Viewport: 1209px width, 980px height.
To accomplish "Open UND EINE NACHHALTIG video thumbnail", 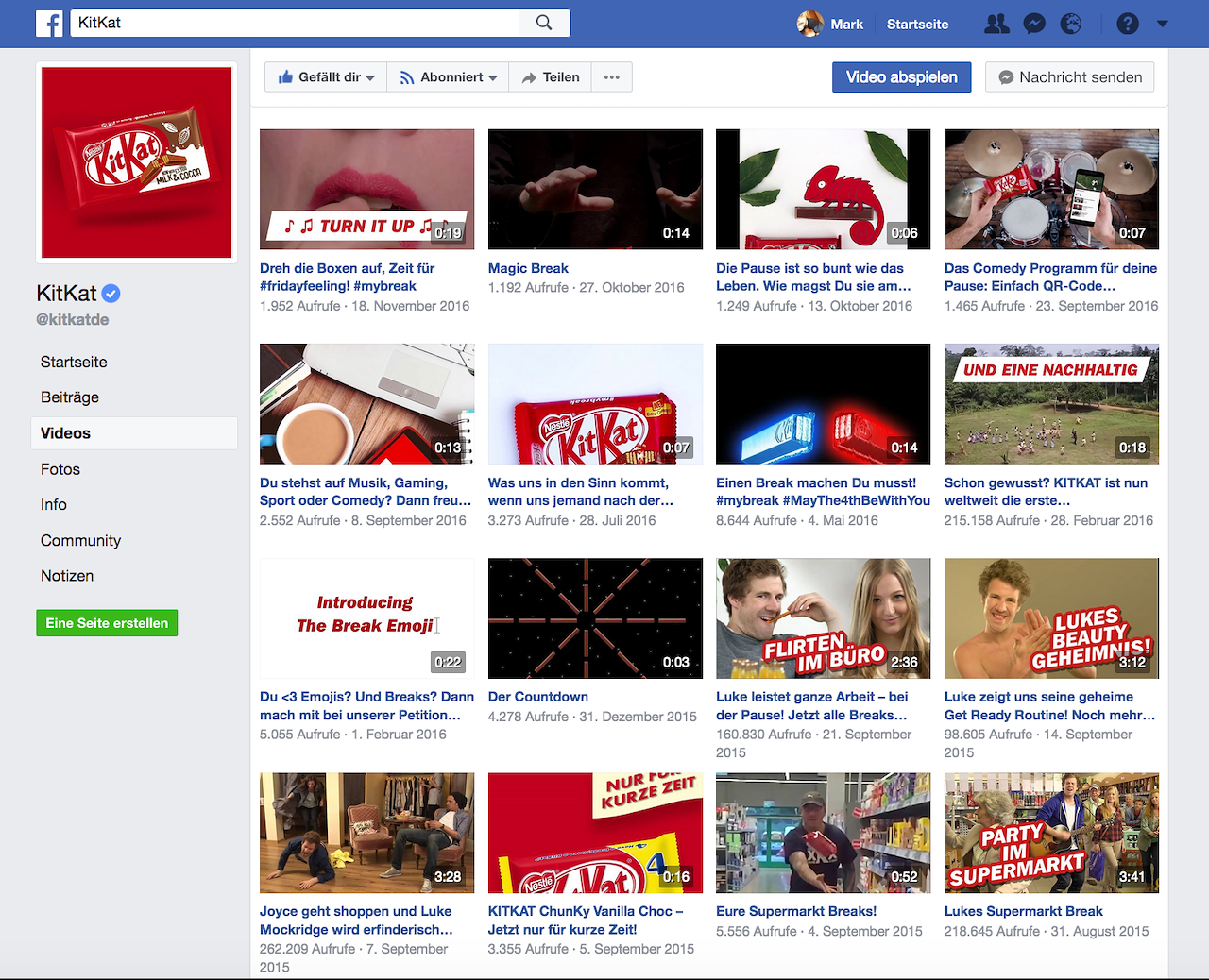I will (x=1051, y=404).
